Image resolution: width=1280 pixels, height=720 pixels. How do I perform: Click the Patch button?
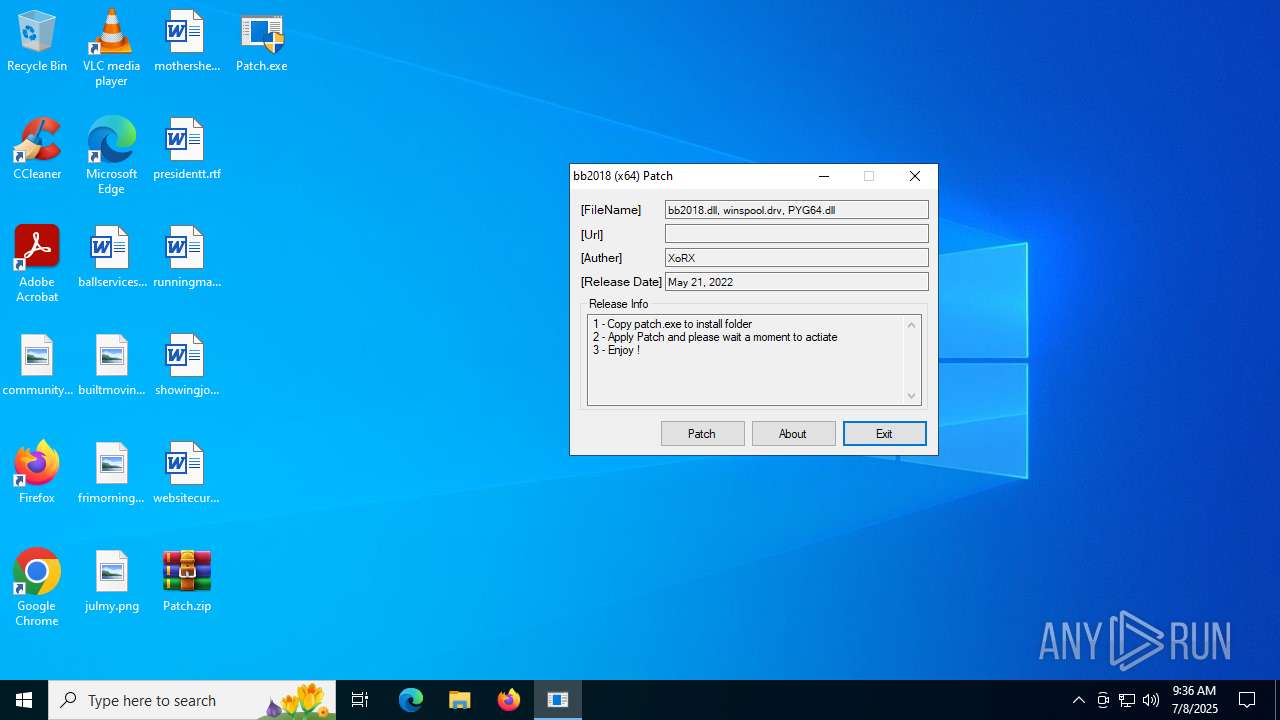point(702,433)
